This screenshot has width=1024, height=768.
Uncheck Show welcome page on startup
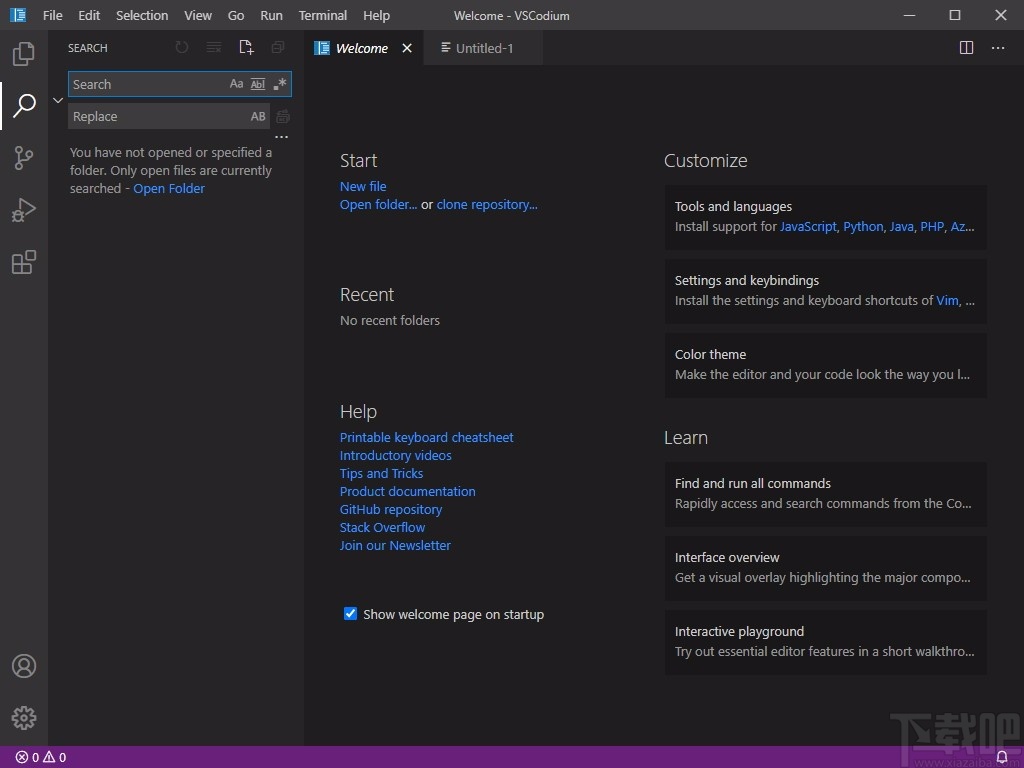pyautogui.click(x=350, y=614)
